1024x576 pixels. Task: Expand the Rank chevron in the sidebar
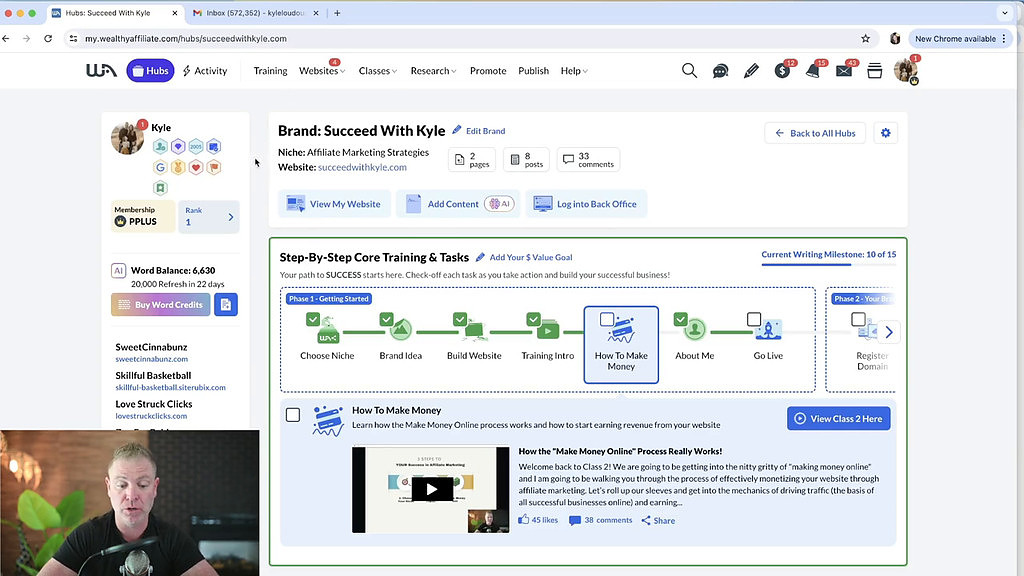(231, 217)
